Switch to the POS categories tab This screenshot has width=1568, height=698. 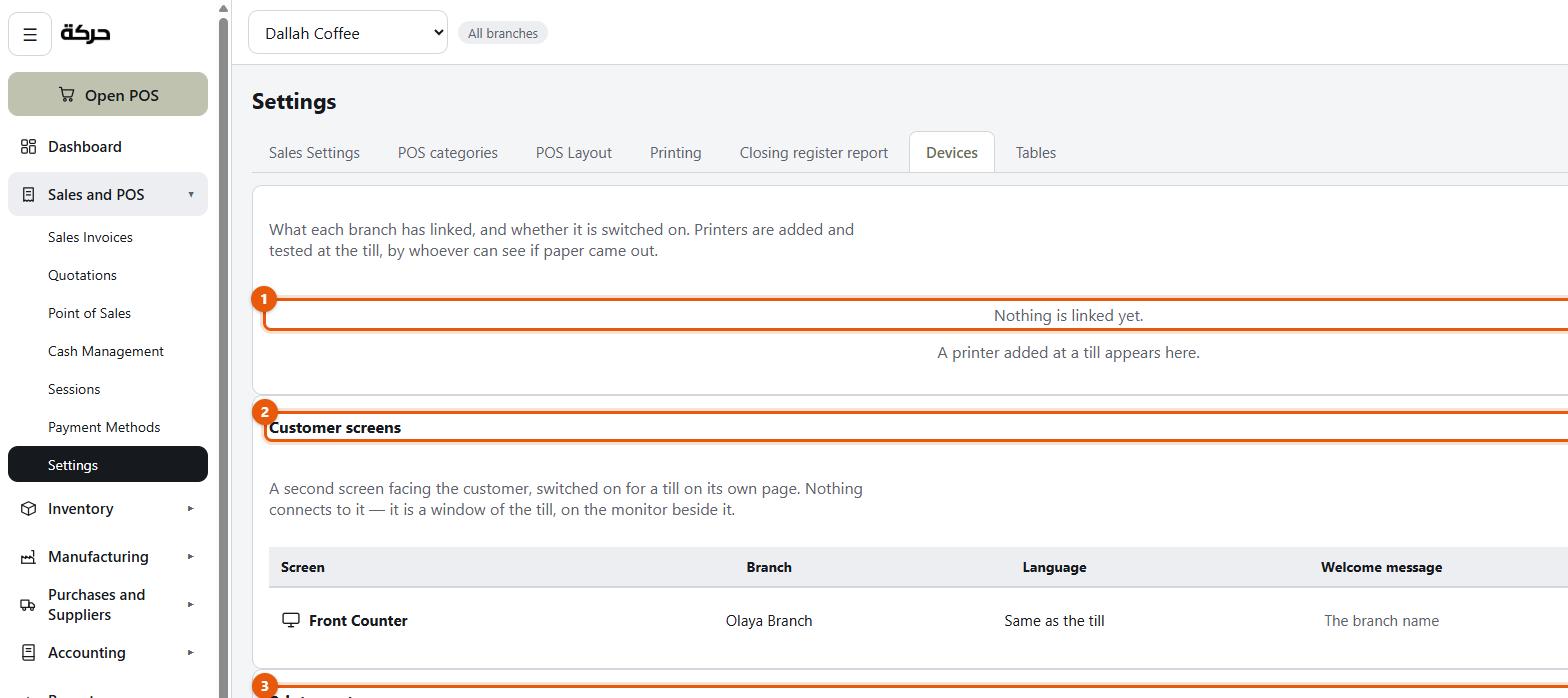448,153
